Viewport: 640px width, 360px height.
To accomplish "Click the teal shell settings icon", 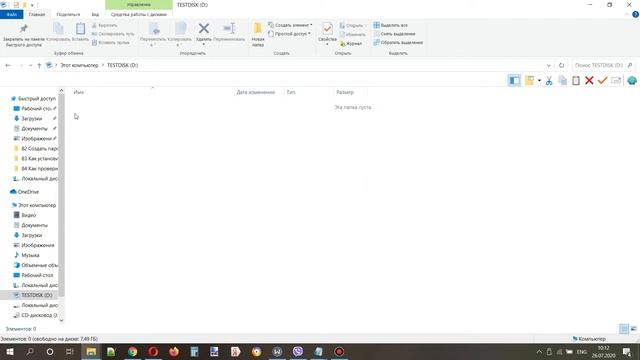I will (x=632, y=80).
